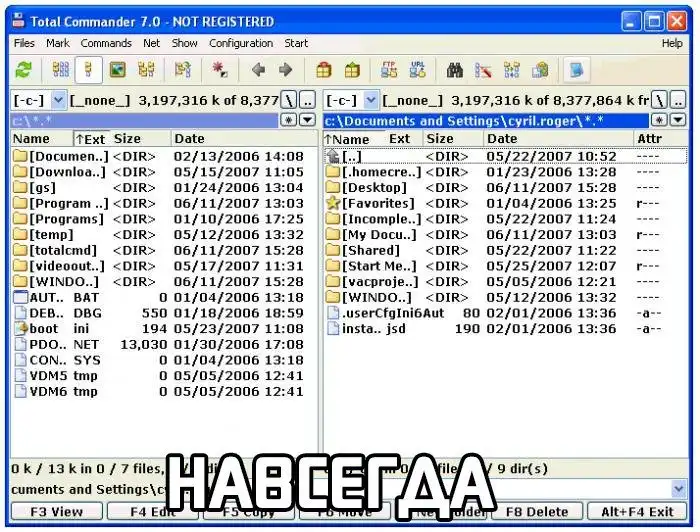The image size is (700, 532).
Task: Toggle the highlighted Full view mode icon
Action: 88,70
